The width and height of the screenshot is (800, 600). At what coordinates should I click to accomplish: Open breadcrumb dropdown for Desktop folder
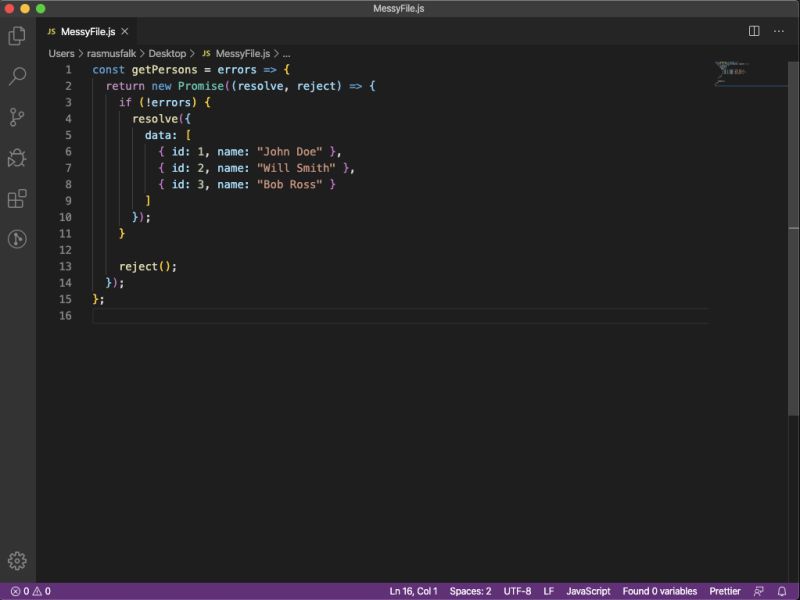170,53
